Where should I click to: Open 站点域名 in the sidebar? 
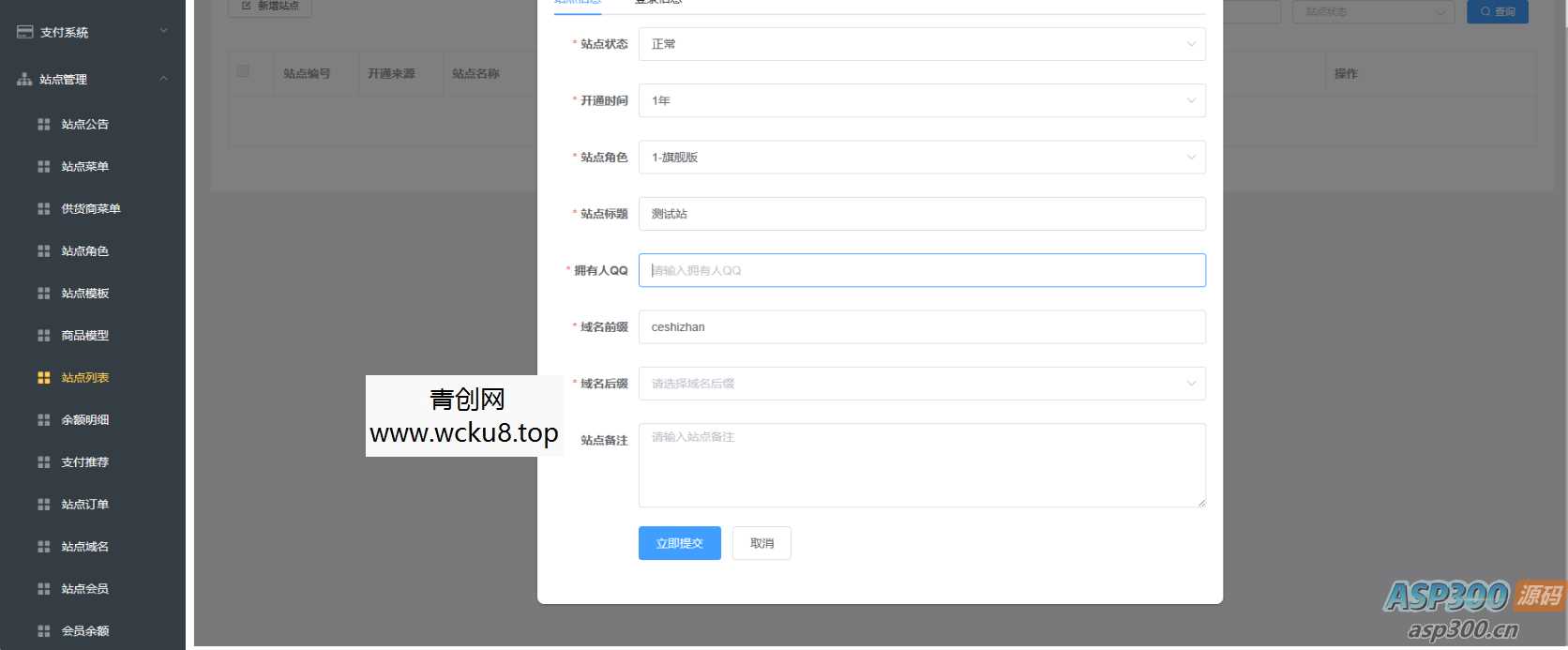tap(84, 546)
